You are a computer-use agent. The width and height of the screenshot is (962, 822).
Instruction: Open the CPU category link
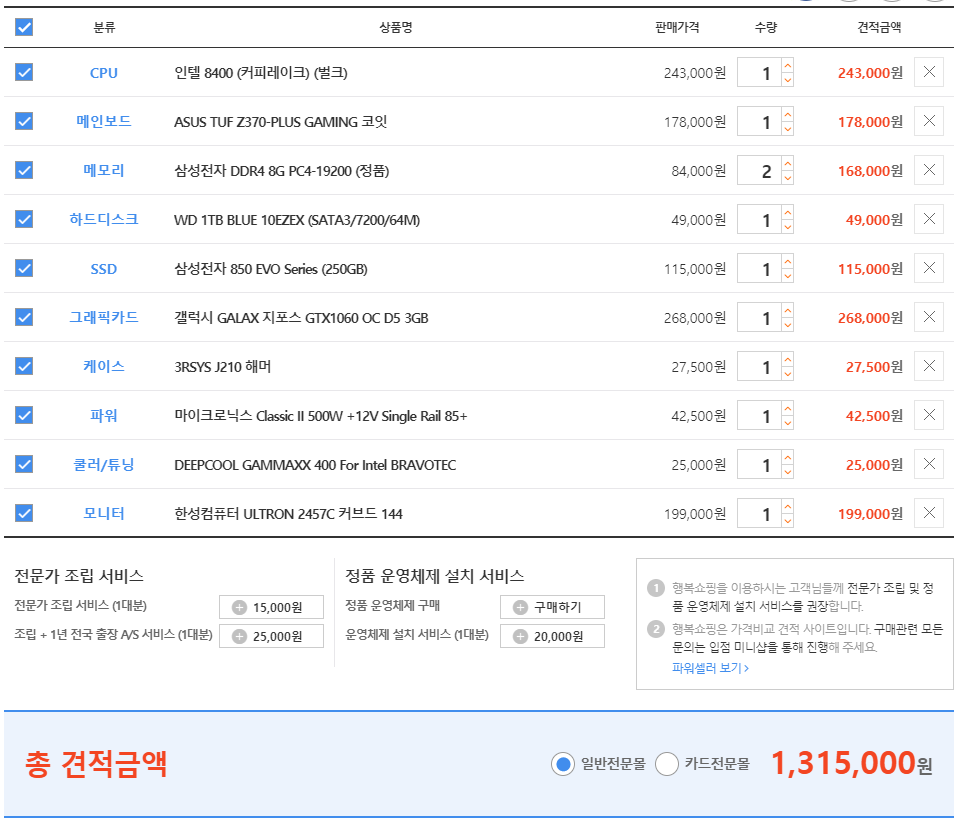coord(104,73)
